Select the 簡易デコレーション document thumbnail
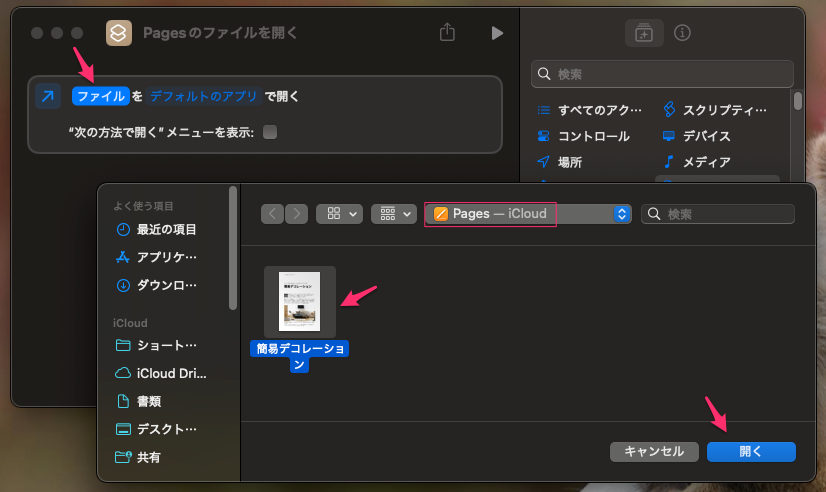 300,301
